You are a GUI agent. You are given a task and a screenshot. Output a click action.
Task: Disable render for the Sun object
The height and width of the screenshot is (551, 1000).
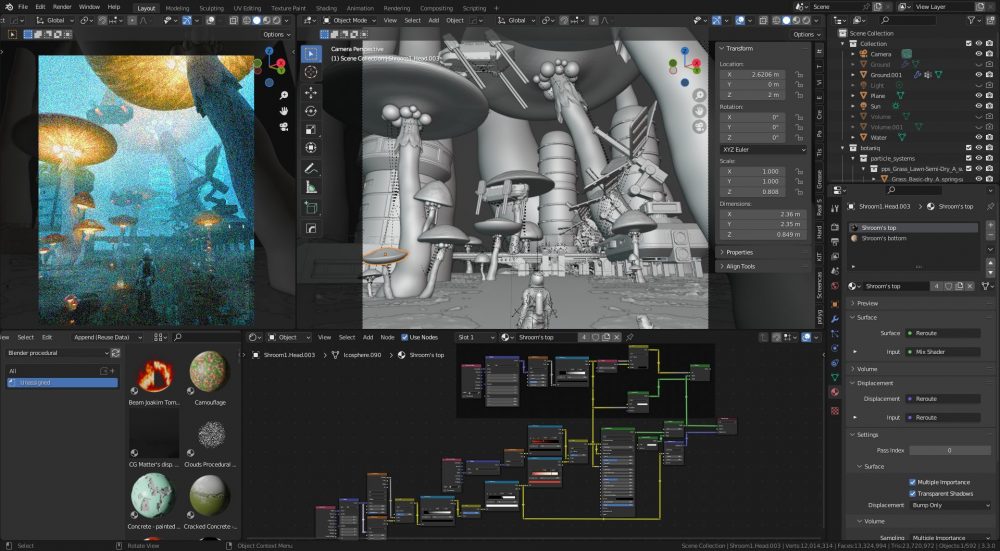point(989,106)
